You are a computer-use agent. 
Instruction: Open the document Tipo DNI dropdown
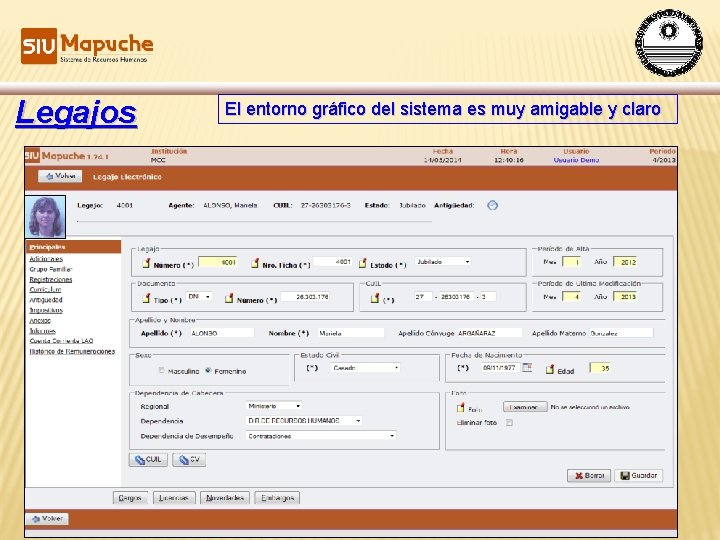(199, 297)
